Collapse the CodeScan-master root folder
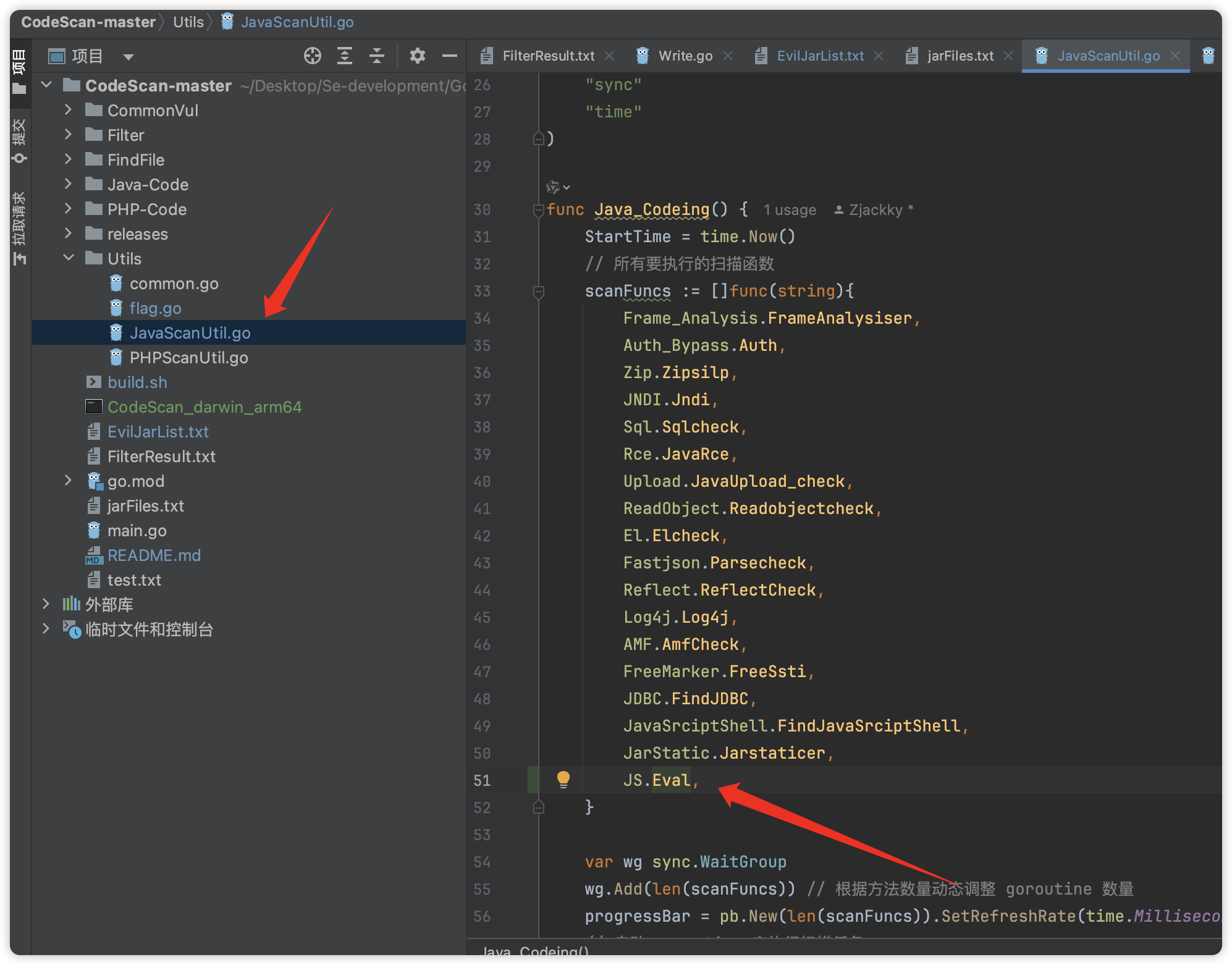This screenshot has width=1232, height=965. coord(46,85)
